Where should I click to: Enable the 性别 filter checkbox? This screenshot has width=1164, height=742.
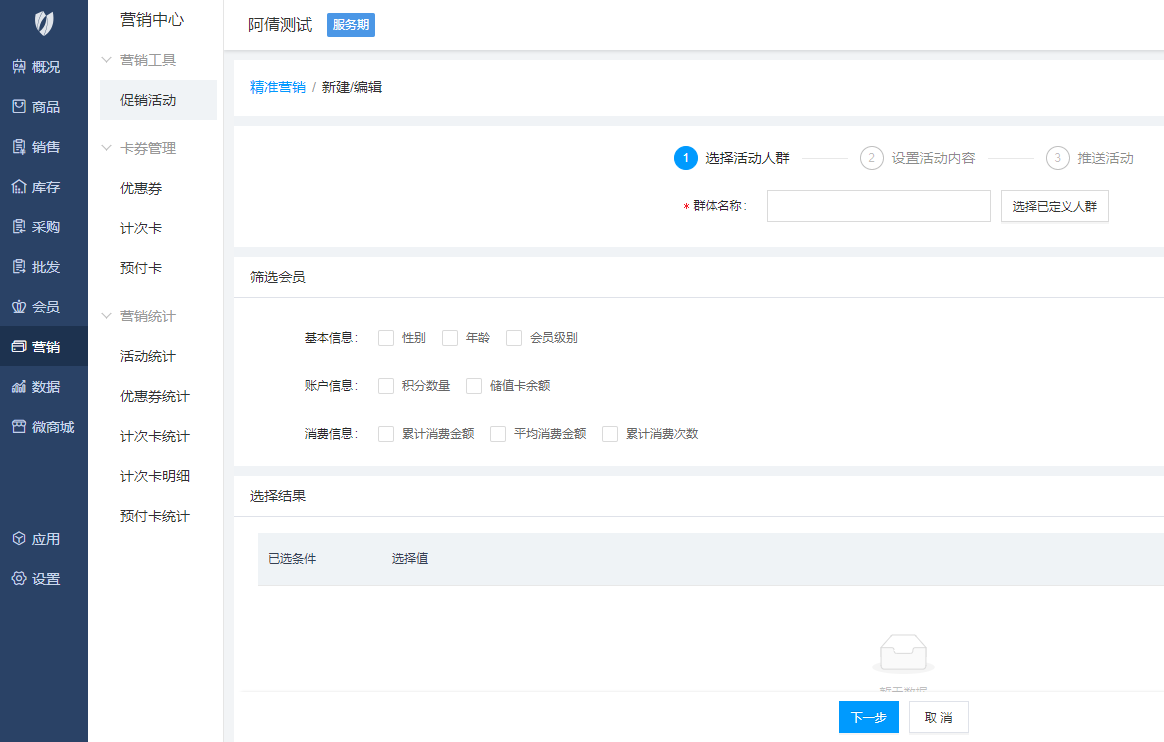pyautogui.click(x=386, y=338)
